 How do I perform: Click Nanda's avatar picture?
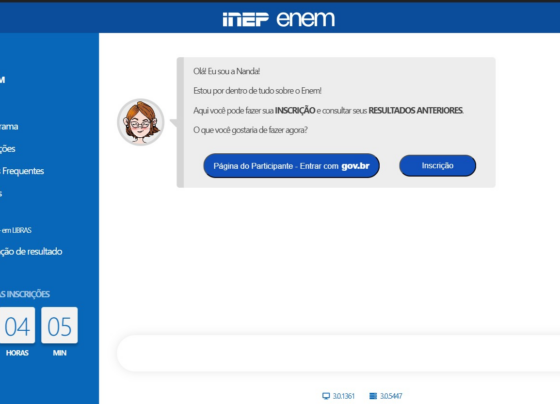click(141, 122)
